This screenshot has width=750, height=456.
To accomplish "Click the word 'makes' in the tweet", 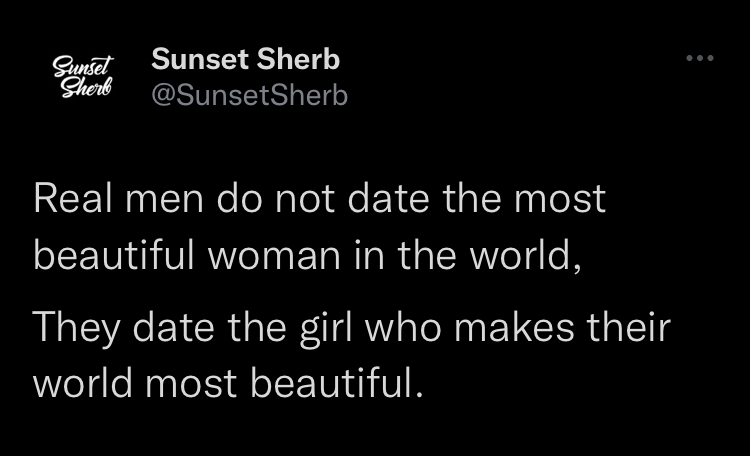I will coord(514,327).
